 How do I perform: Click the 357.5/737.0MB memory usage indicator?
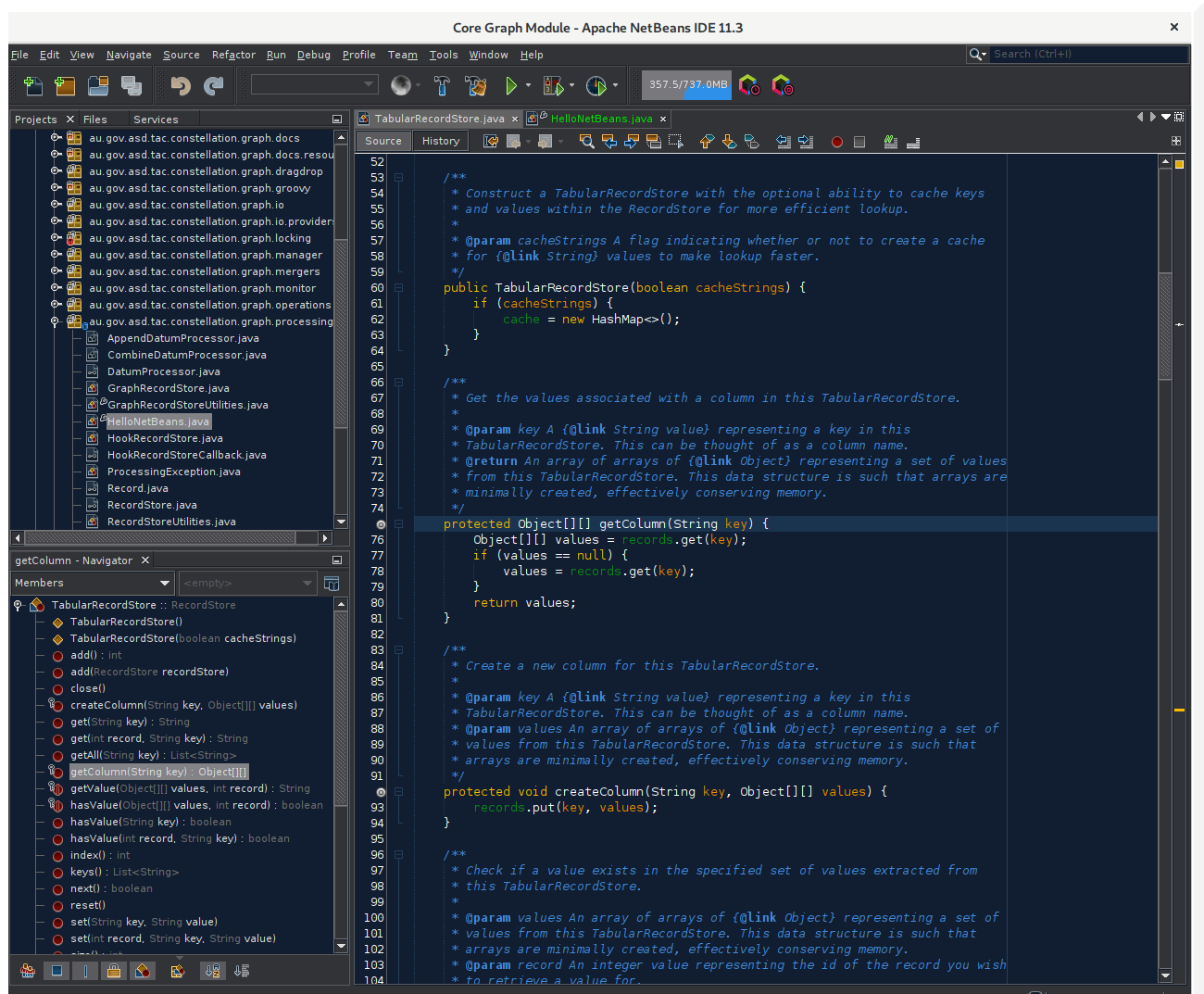coord(685,85)
